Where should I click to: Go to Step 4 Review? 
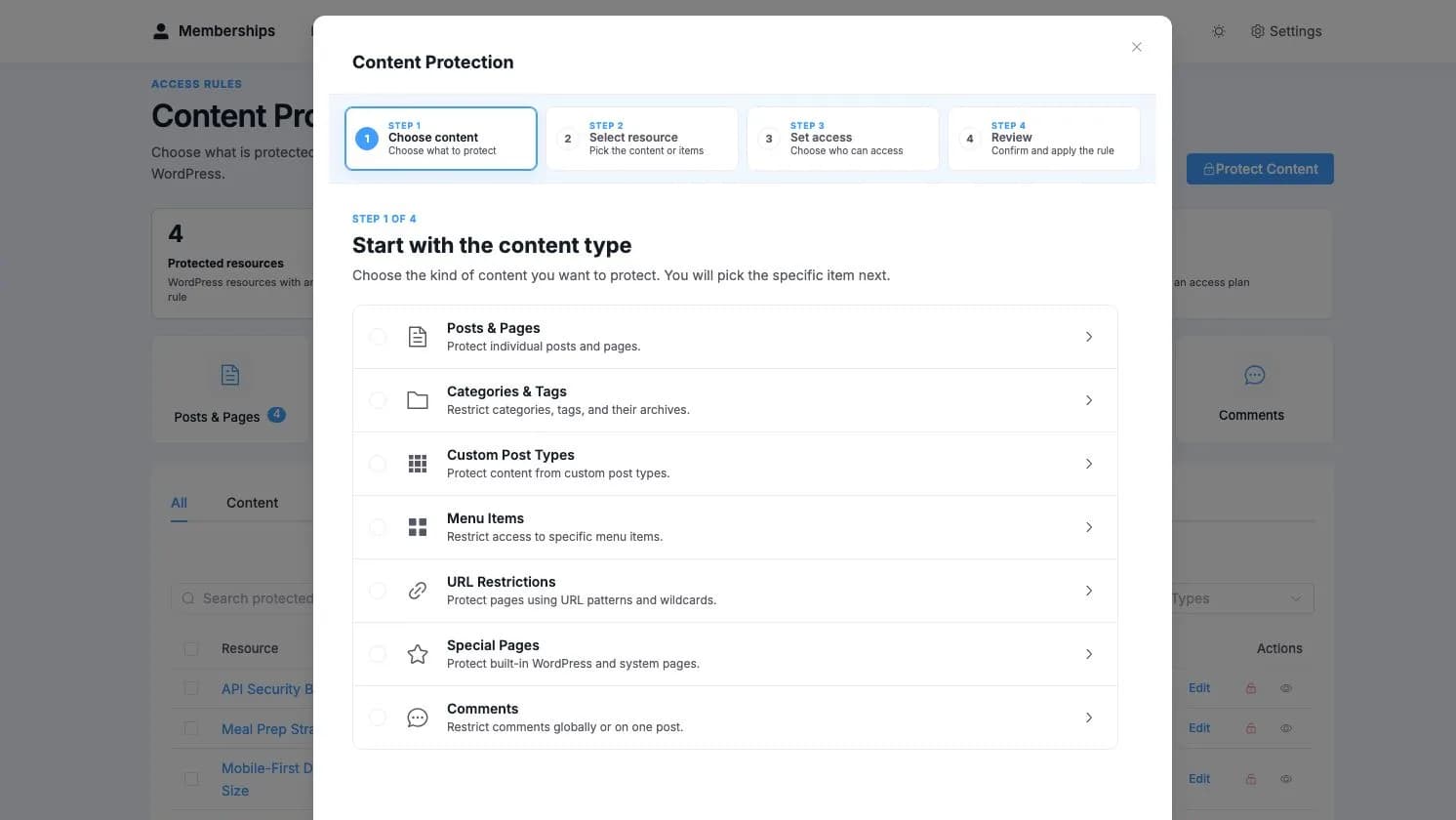[1044, 139]
